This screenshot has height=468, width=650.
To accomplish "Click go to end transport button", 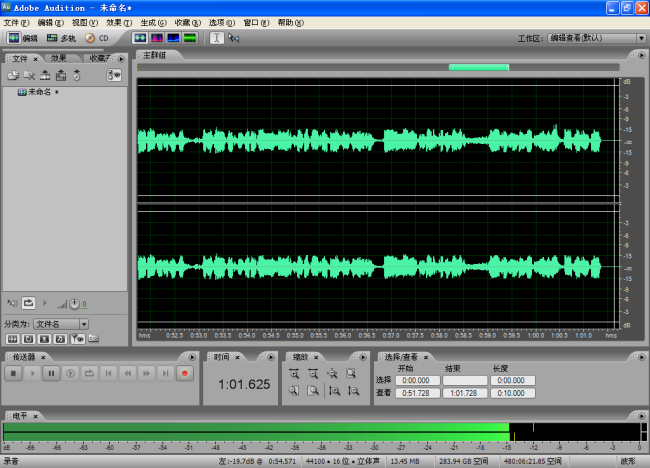I will click(166, 373).
